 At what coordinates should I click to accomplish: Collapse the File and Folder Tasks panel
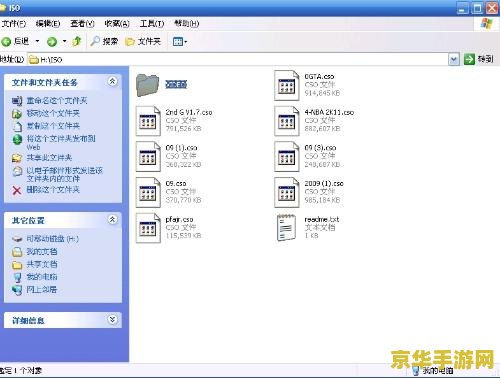pyautogui.click(x=112, y=81)
